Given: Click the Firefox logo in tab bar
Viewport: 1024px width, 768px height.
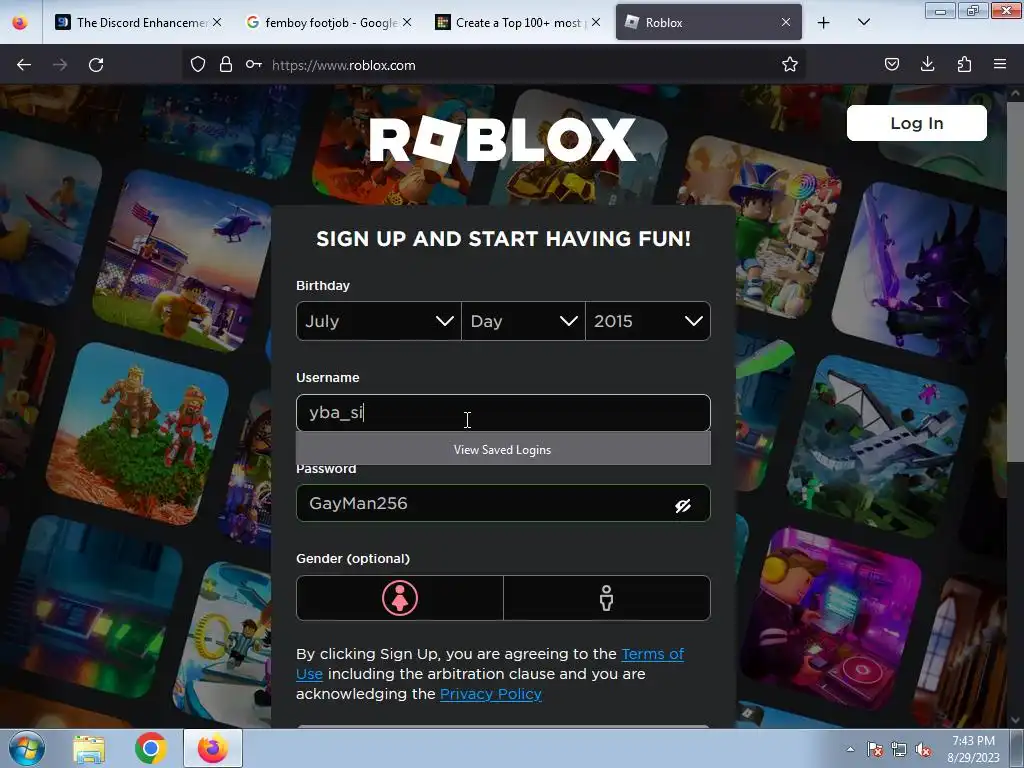Looking at the screenshot, I should 20,22.
